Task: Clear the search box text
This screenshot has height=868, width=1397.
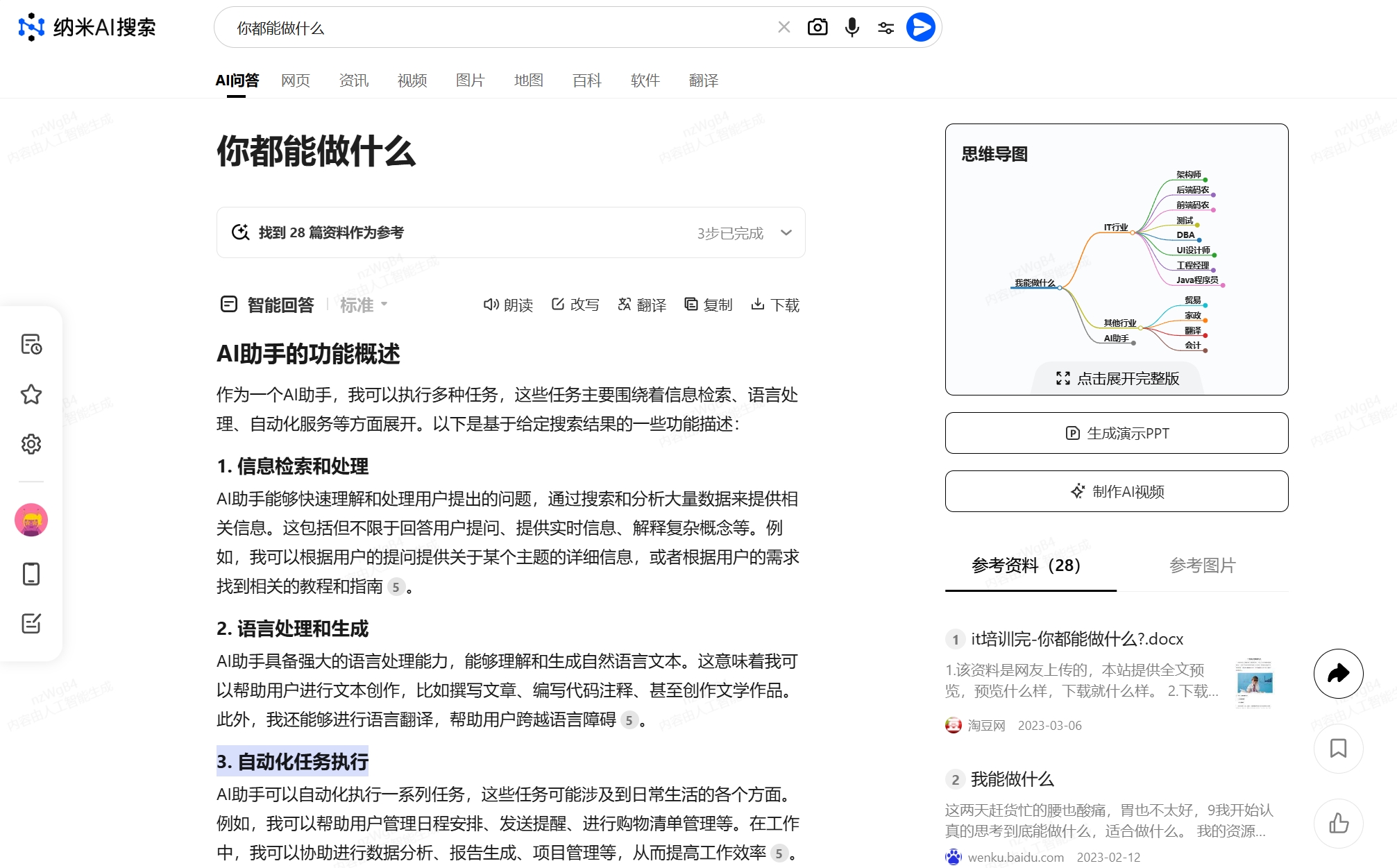Action: click(x=784, y=27)
